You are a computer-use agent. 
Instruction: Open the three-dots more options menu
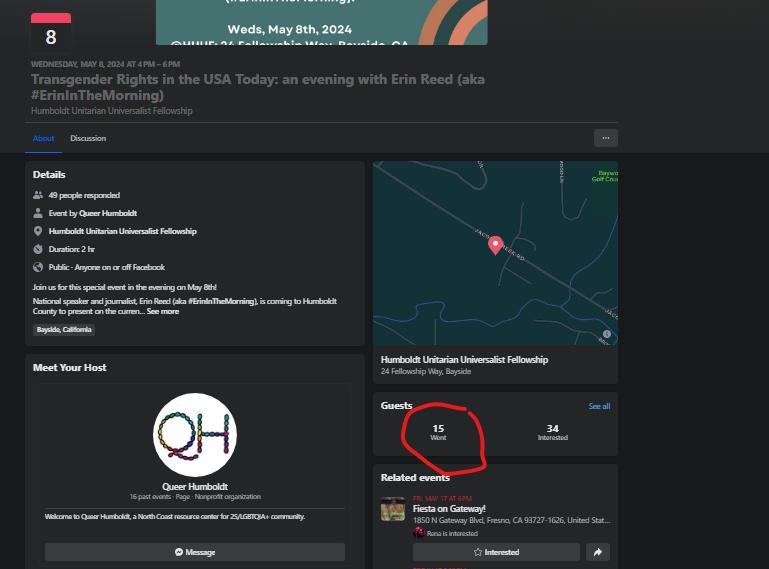tap(605, 138)
